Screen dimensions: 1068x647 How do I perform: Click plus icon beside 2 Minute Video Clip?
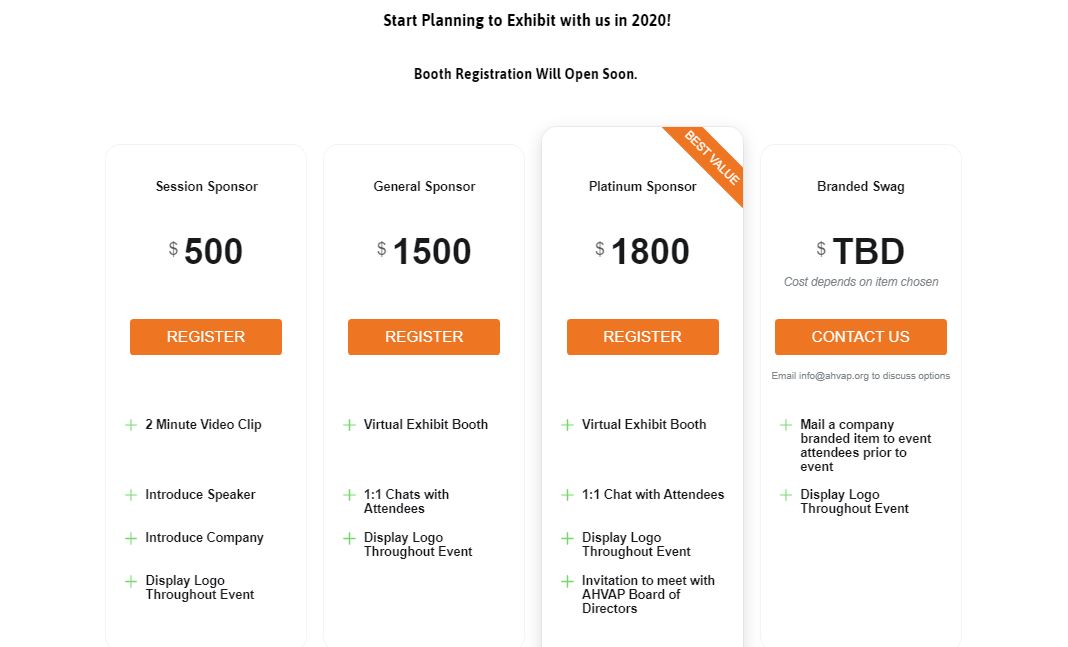131,425
